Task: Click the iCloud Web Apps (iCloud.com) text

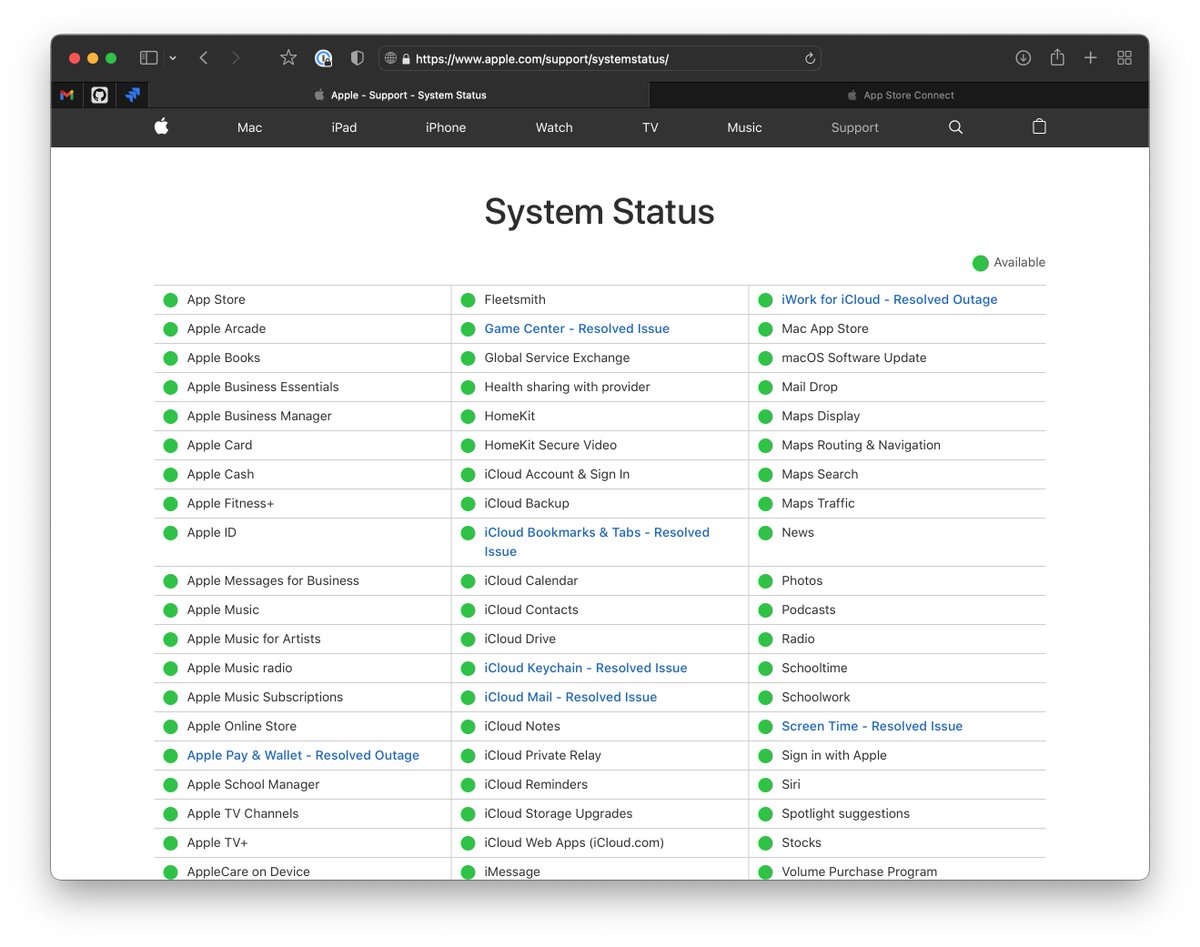Action: (574, 842)
